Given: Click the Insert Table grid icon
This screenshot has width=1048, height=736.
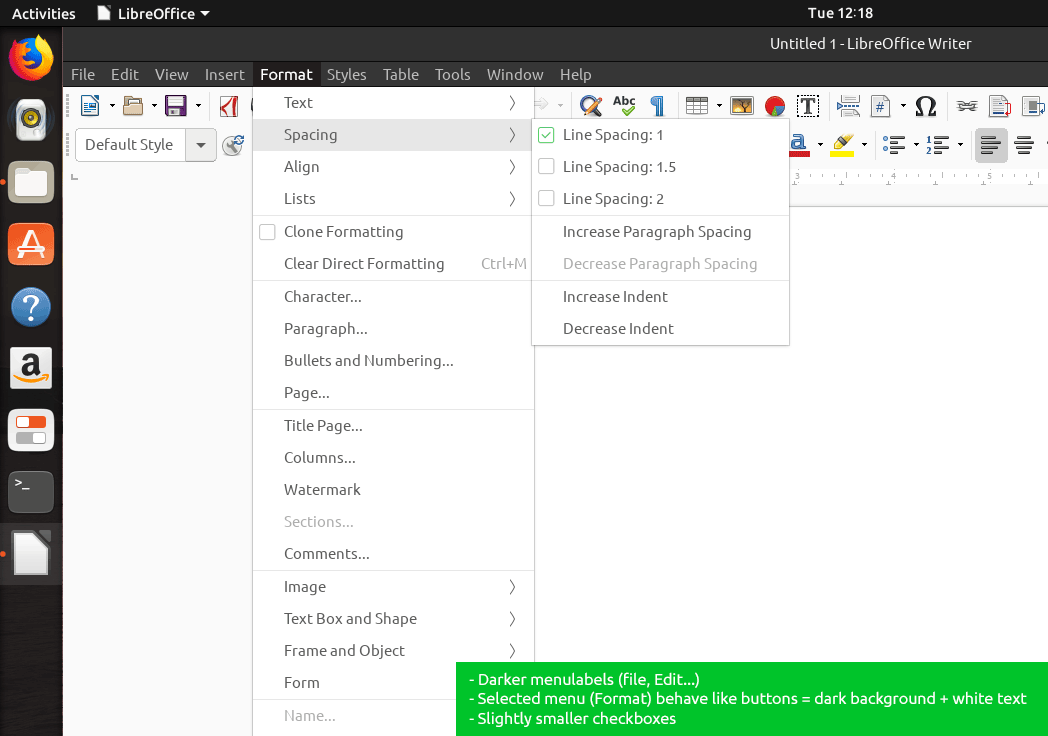Looking at the screenshot, I should pos(697,106).
